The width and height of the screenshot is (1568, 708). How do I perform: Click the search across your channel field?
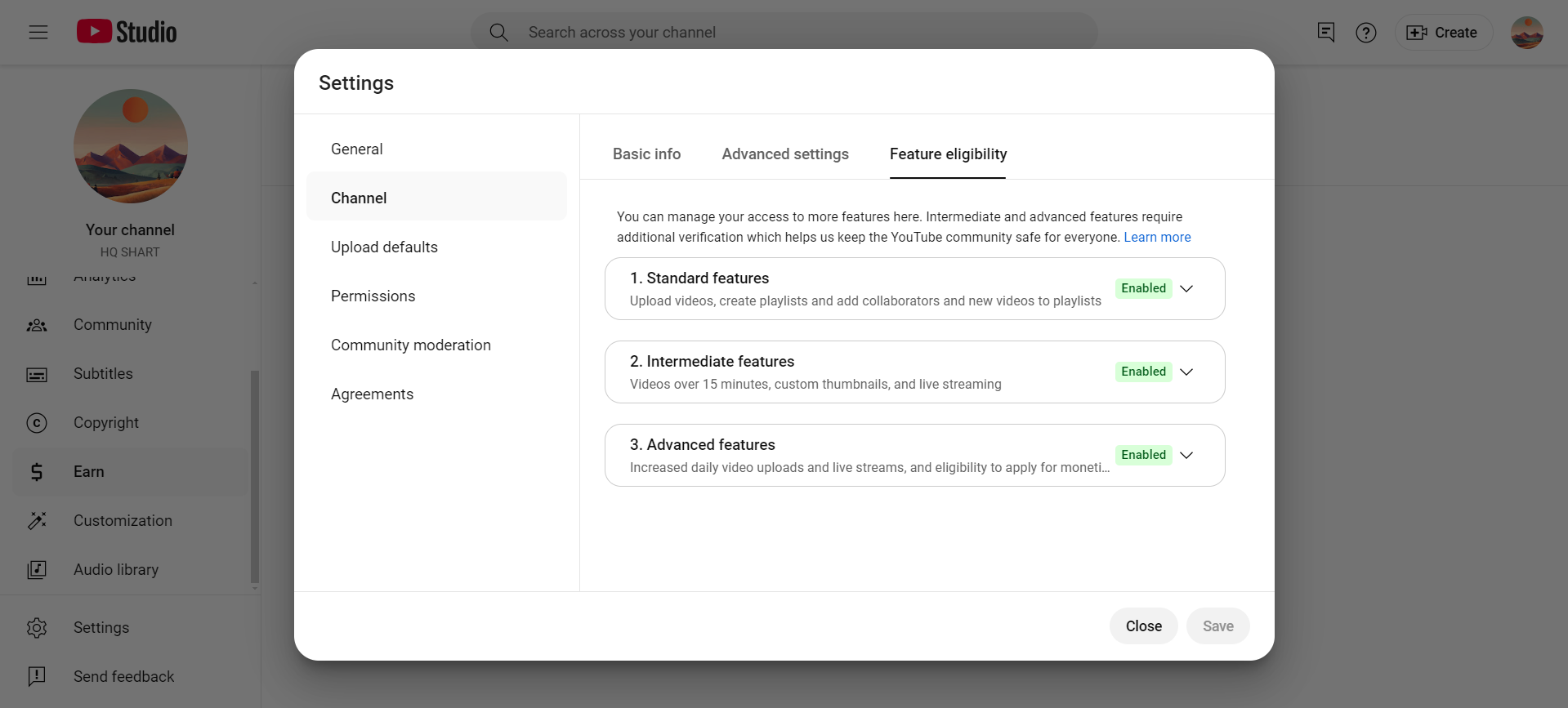click(x=784, y=33)
